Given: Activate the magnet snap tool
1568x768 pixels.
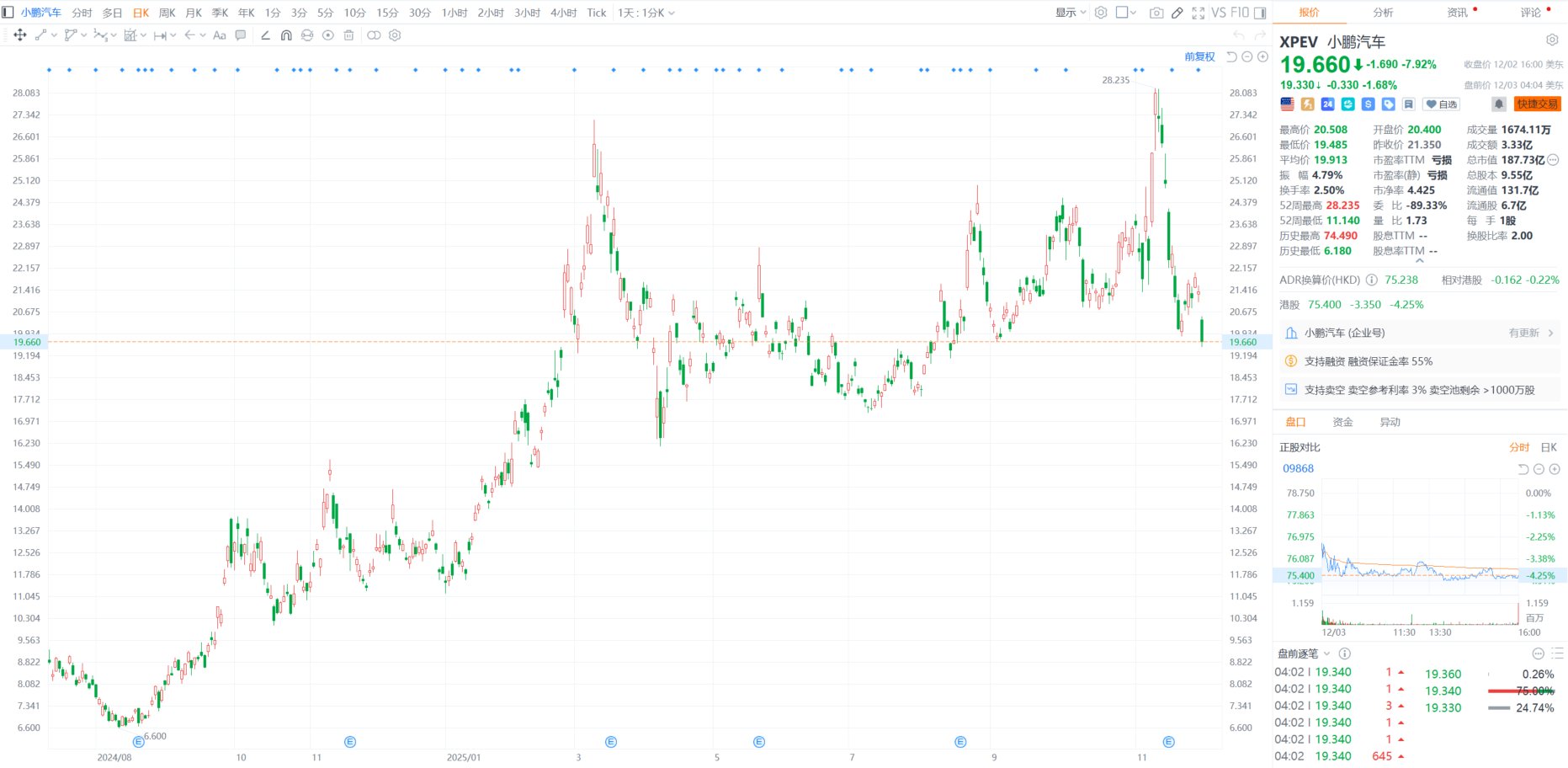Looking at the screenshot, I should (x=286, y=35).
